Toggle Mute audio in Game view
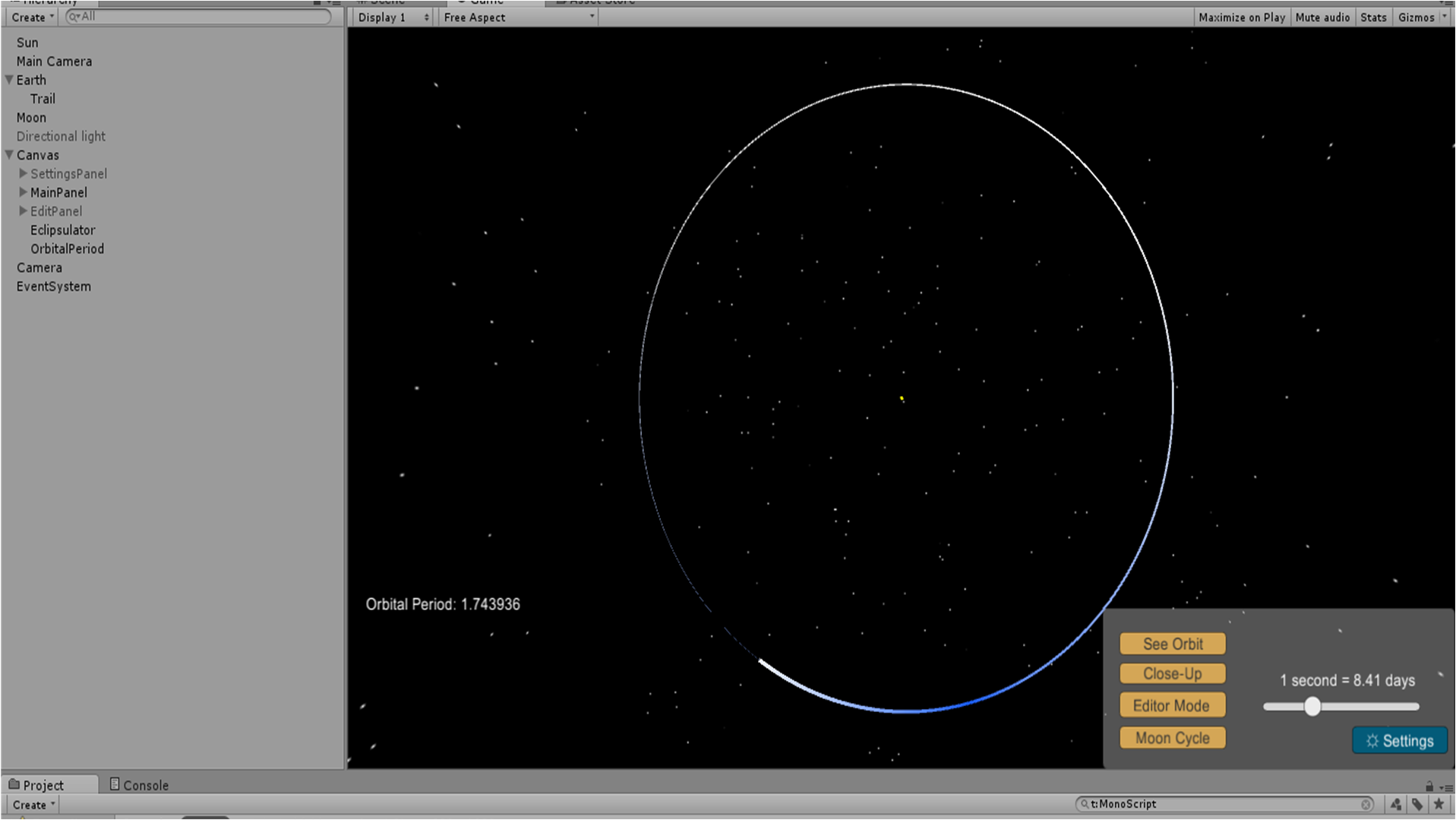The width and height of the screenshot is (1456, 820). point(1322,17)
